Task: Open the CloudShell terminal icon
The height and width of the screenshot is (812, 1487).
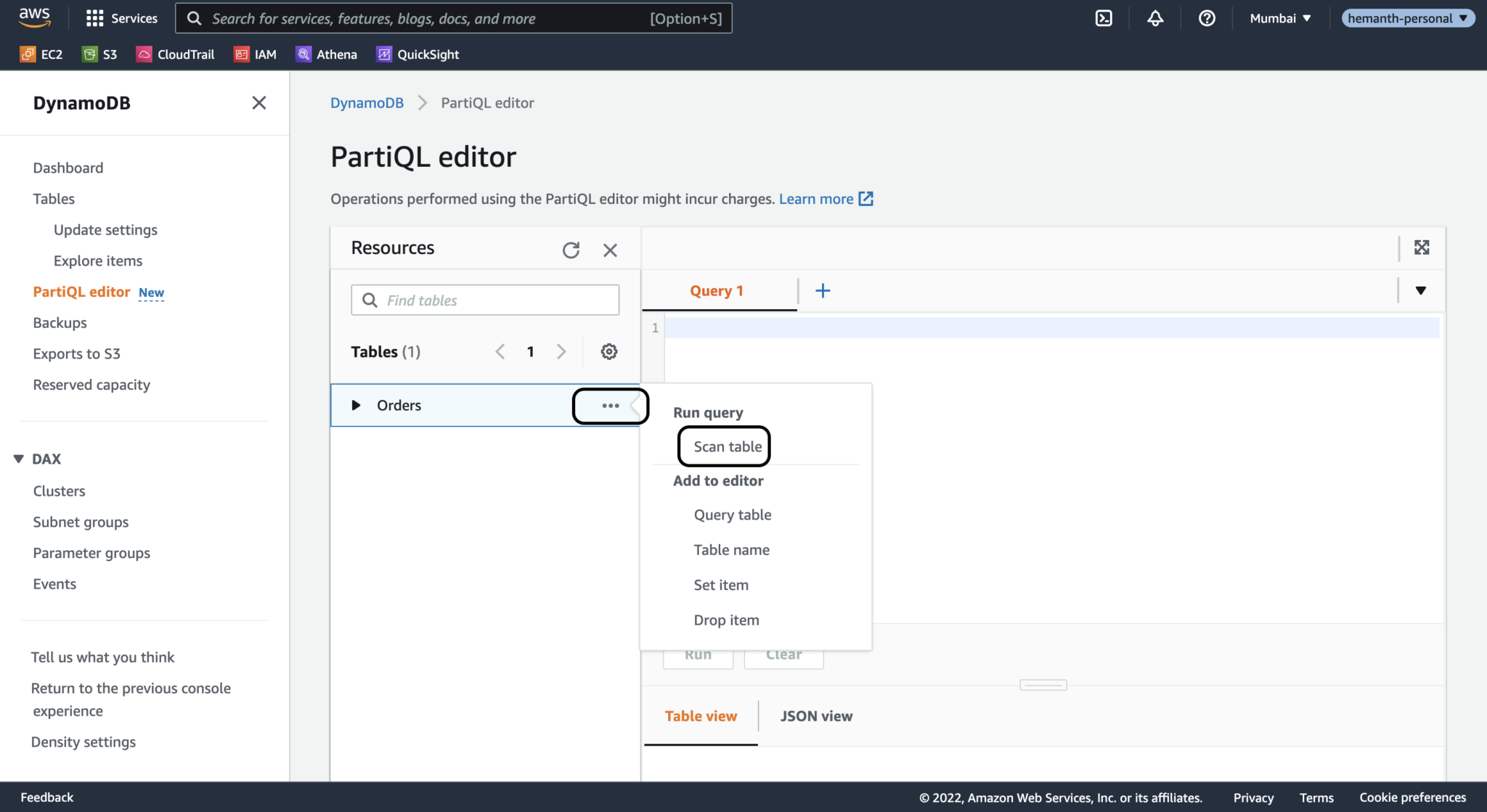Action: click(x=1104, y=18)
